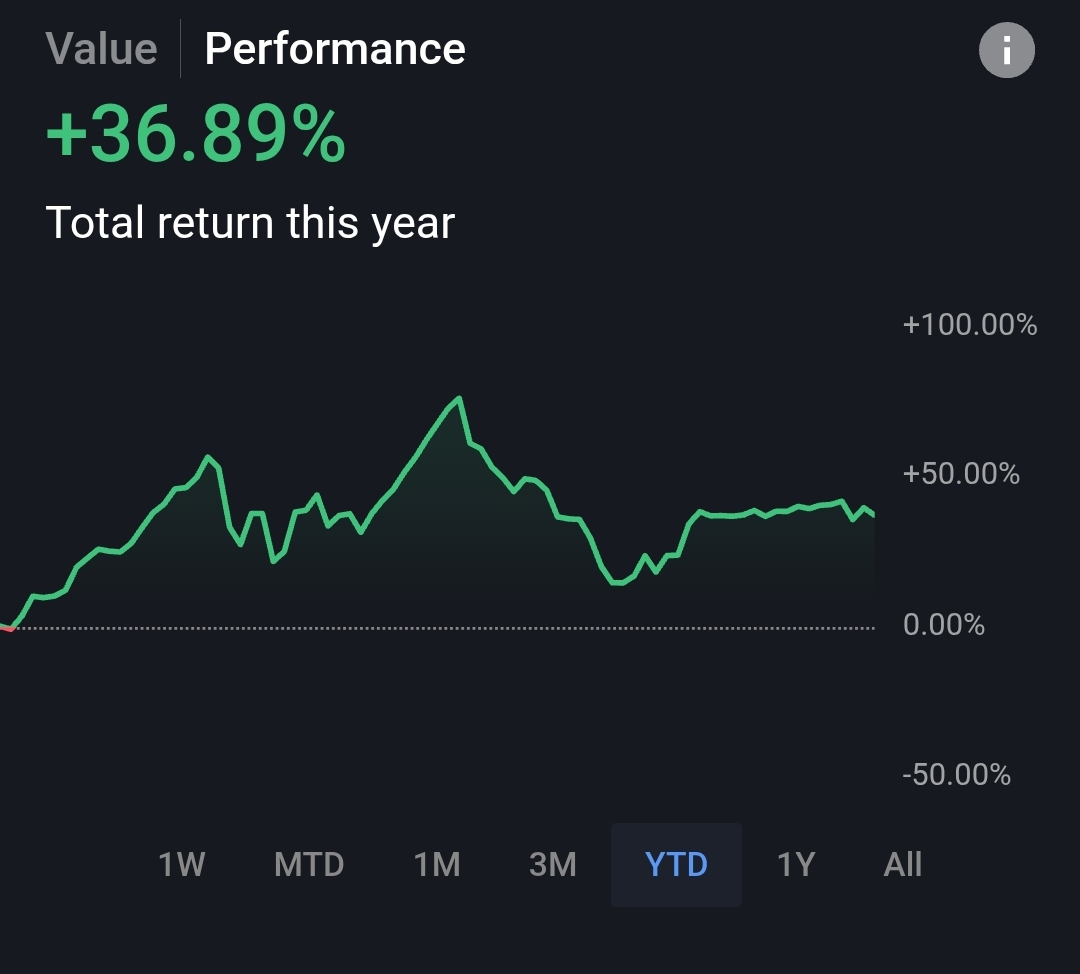This screenshot has width=1080, height=974.
Task: Tap the 'Total return this year' label
Action: (x=250, y=223)
